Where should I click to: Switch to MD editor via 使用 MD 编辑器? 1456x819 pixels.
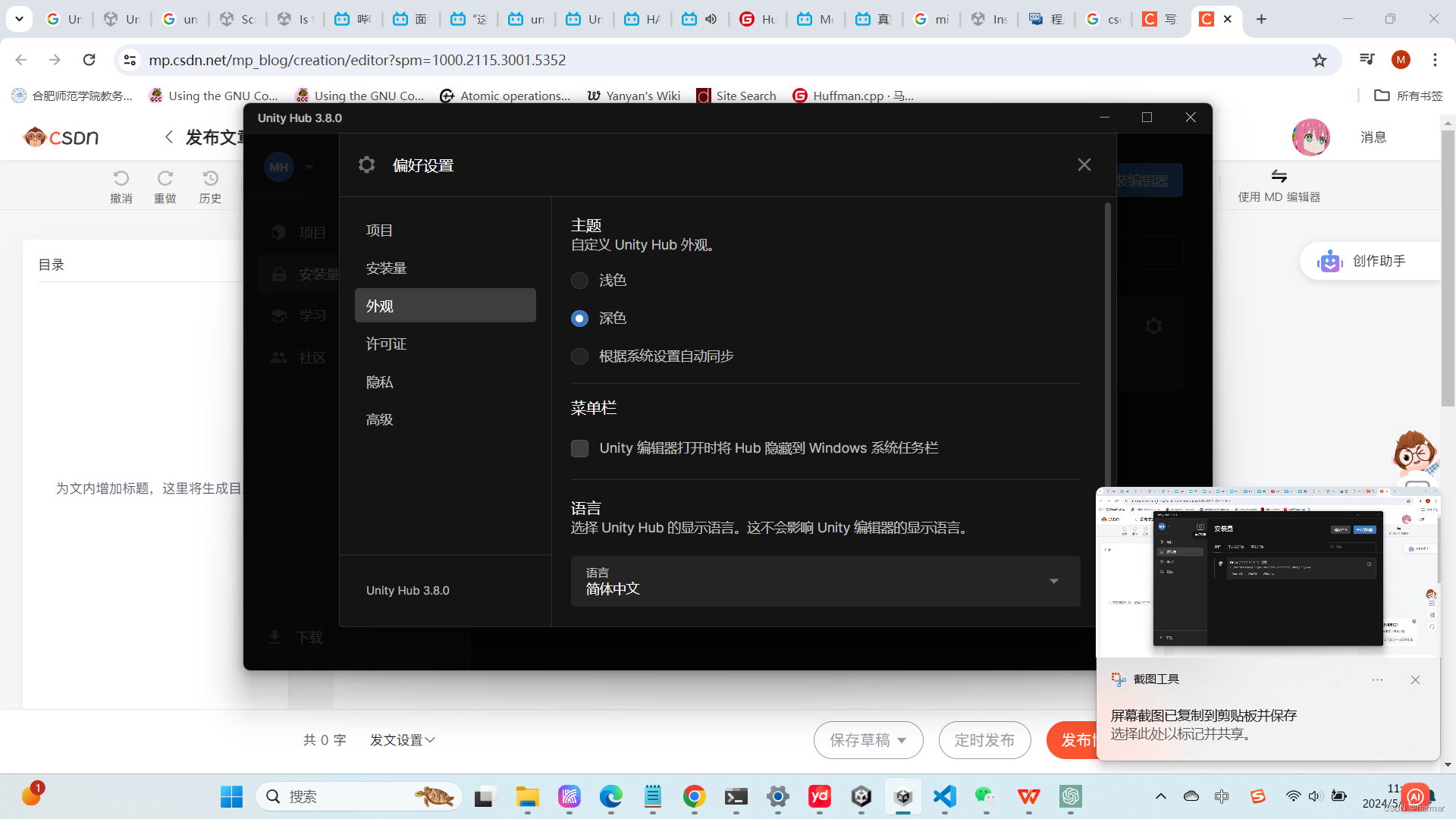[x=1279, y=186]
